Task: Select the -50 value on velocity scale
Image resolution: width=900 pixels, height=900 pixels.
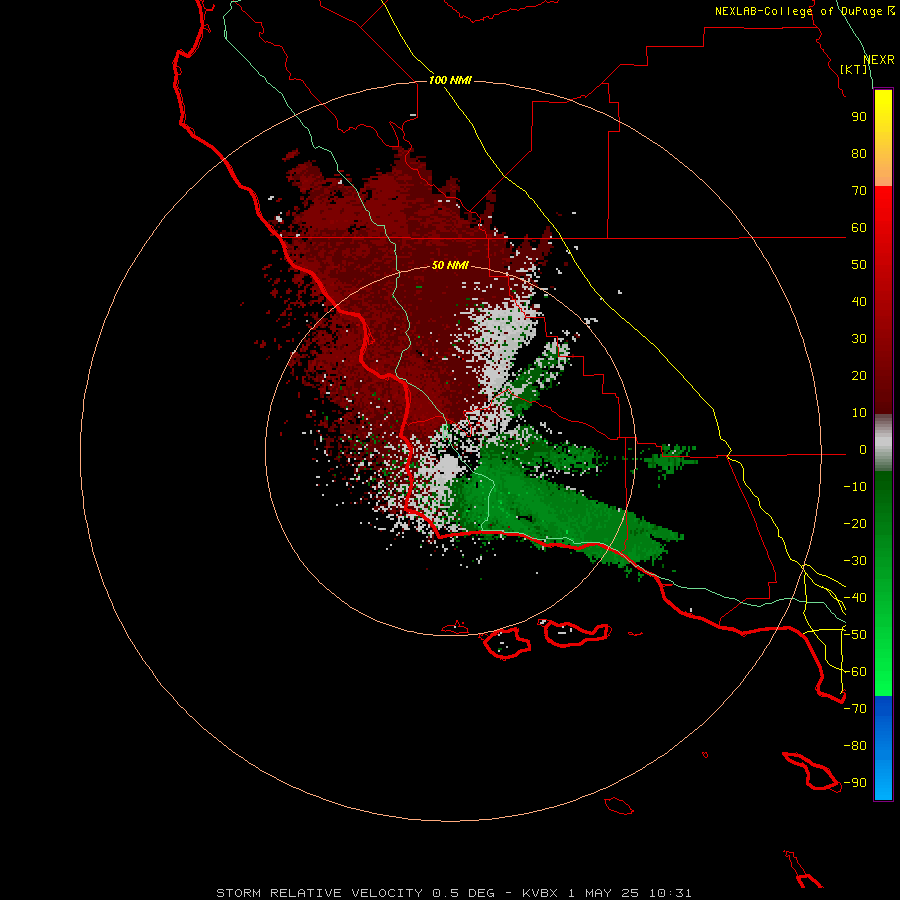Action: pos(855,635)
